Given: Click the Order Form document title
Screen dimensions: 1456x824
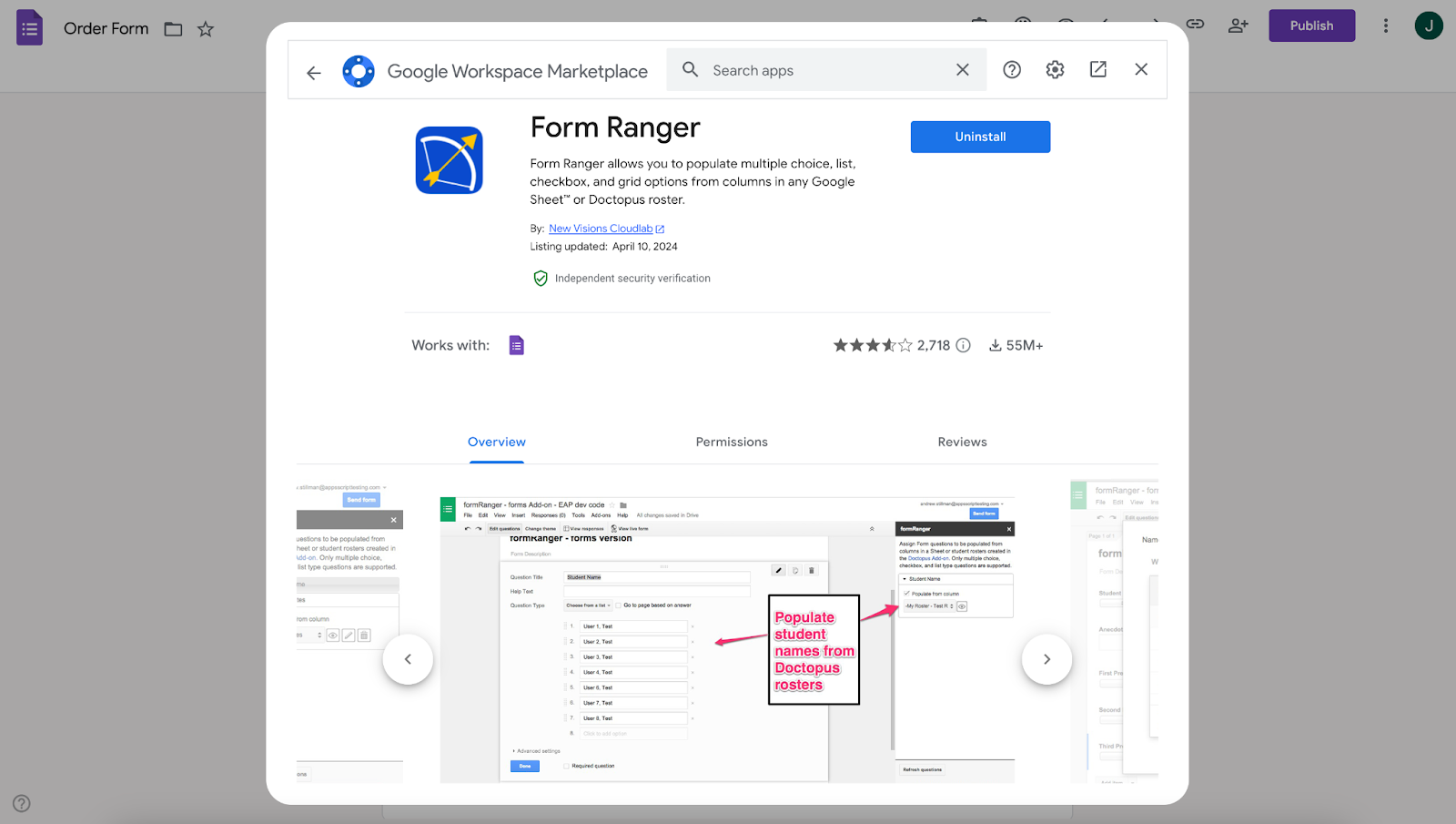Looking at the screenshot, I should click(x=106, y=28).
